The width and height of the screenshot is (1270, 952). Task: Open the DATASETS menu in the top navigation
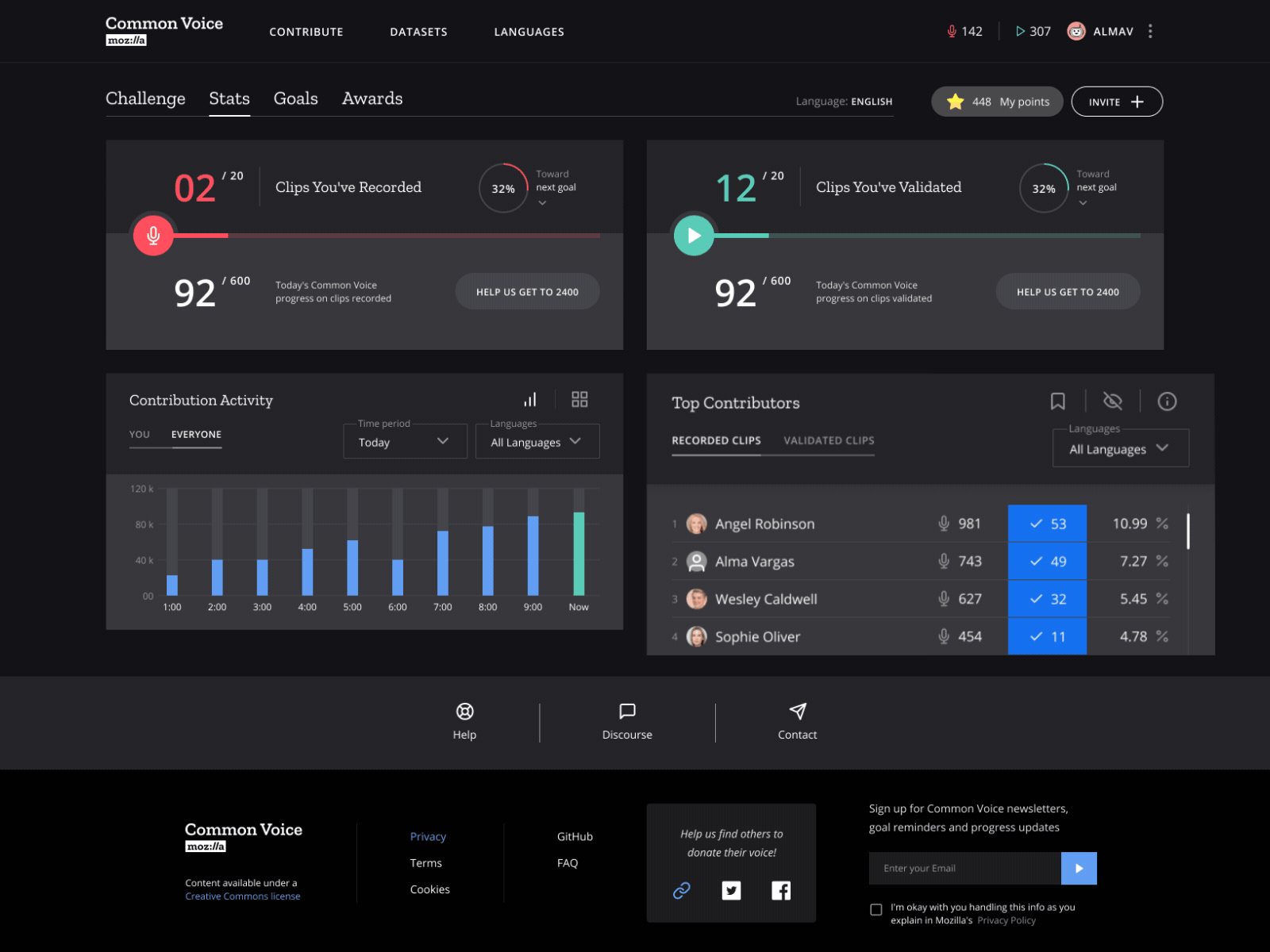click(418, 32)
